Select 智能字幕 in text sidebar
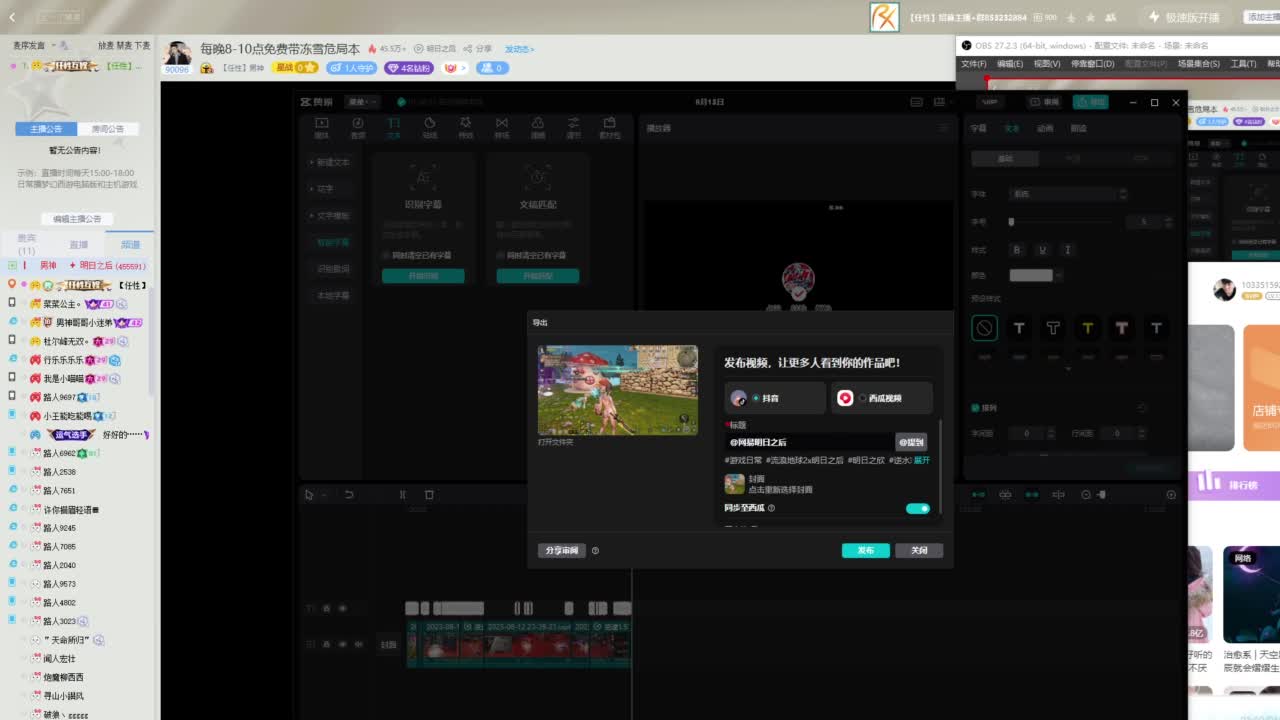Image resolution: width=1280 pixels, height=720 pixels. pyautogui.click(x=333, y=242)
